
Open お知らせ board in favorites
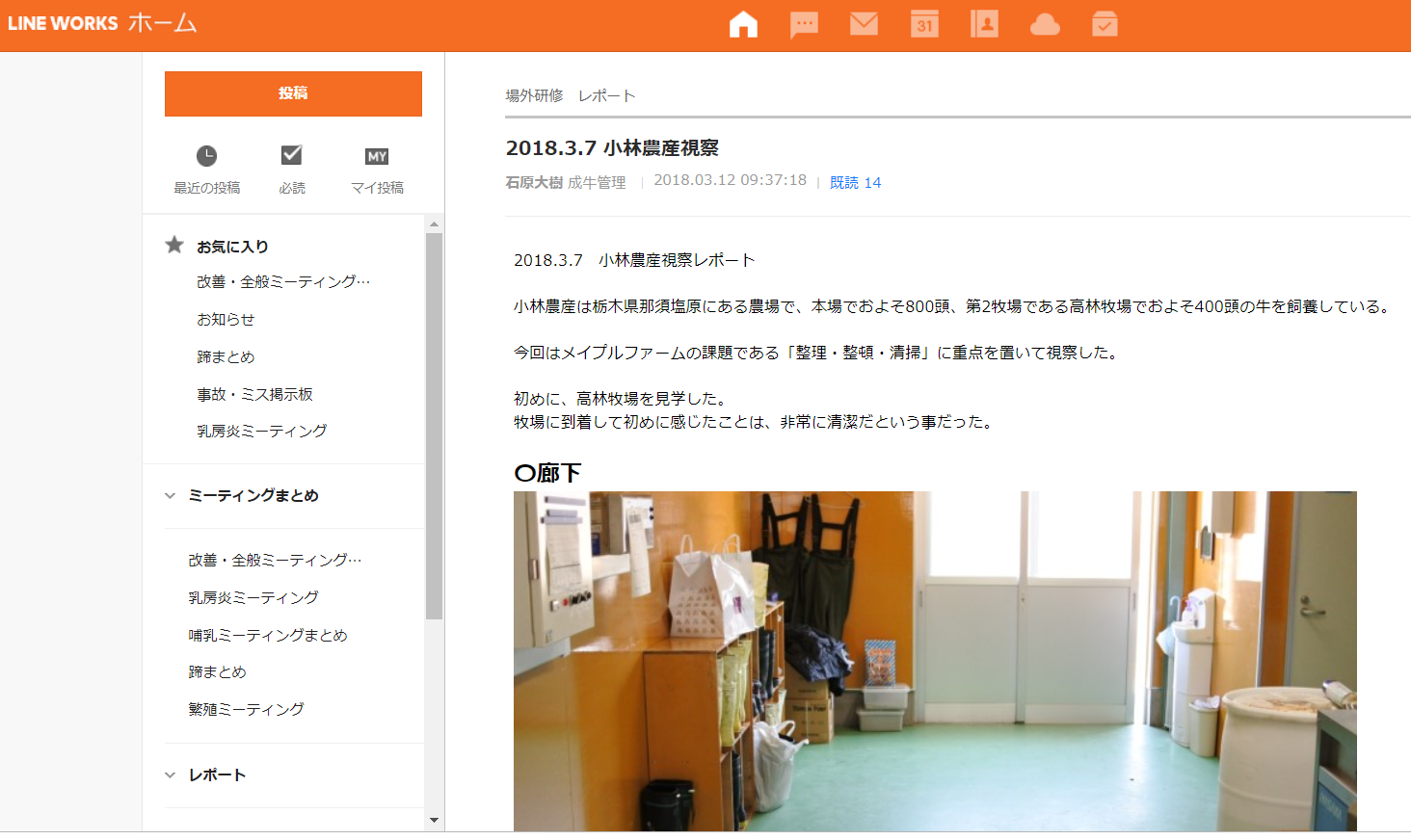[x=226, y=319]
